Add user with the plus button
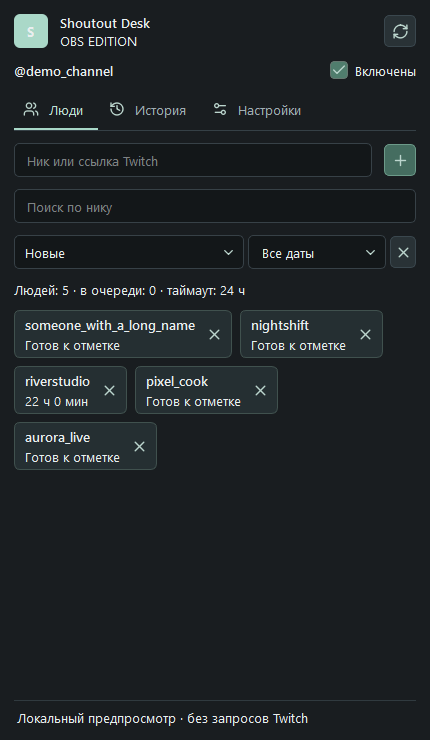The width and height of the screenshot is (430, 740). click(x=400, y=160)
